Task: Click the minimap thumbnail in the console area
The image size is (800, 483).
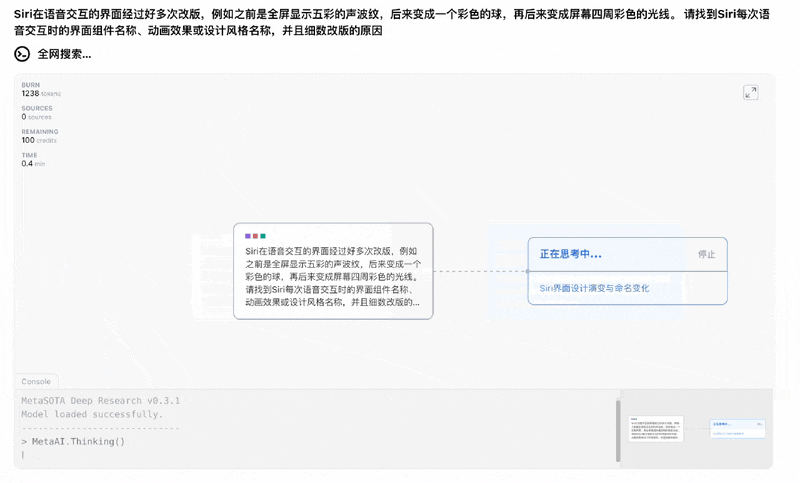Action: [x=697, y=427]
